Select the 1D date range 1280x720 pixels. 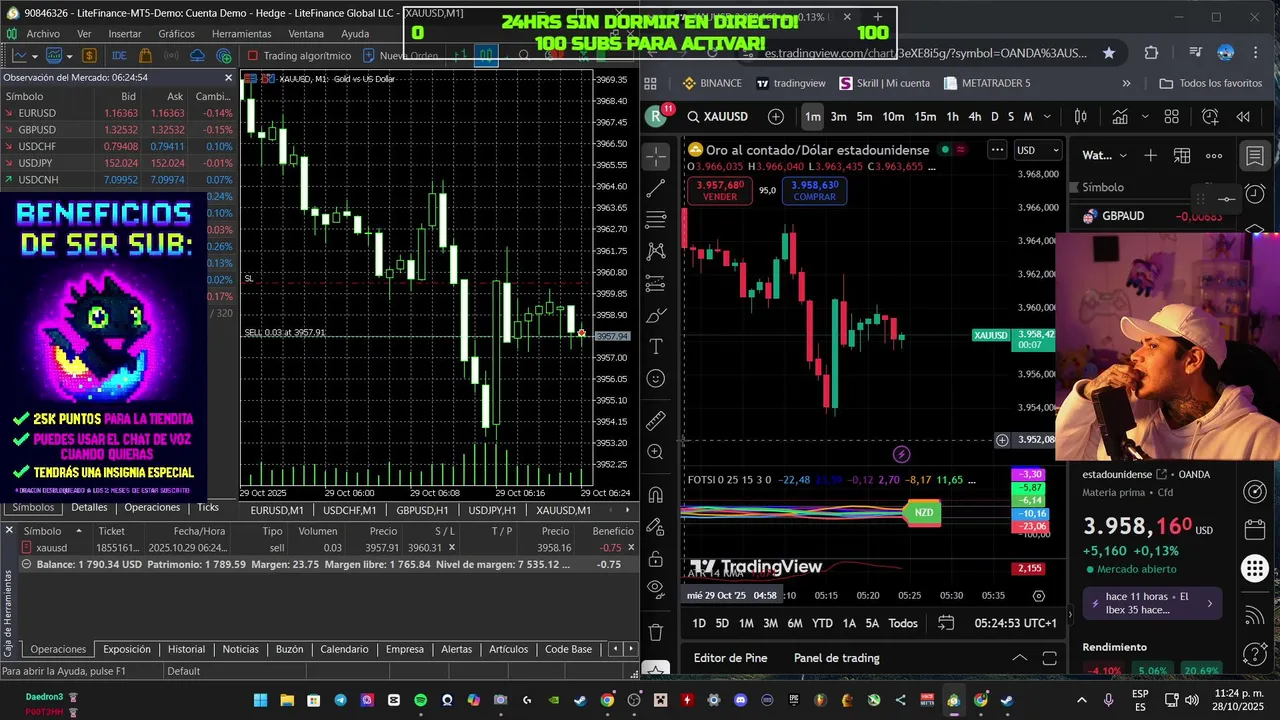click(x=699, y=623)
